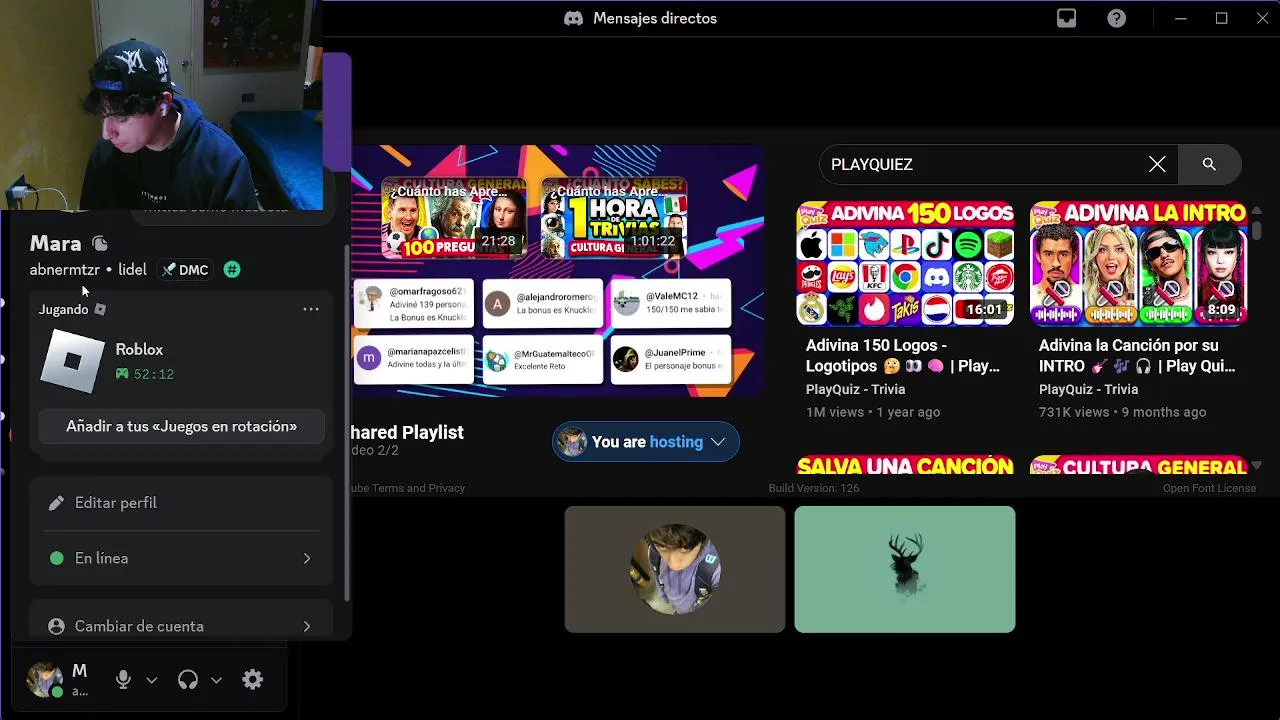Click the Roblox game logo
Viewport: 1280px width, 720px height.
coord(72,361)
